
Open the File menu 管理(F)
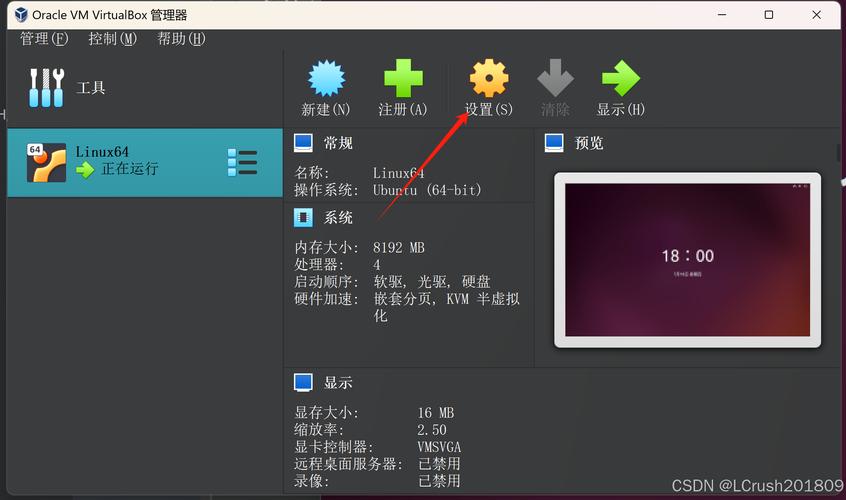[x=44, y=39]
